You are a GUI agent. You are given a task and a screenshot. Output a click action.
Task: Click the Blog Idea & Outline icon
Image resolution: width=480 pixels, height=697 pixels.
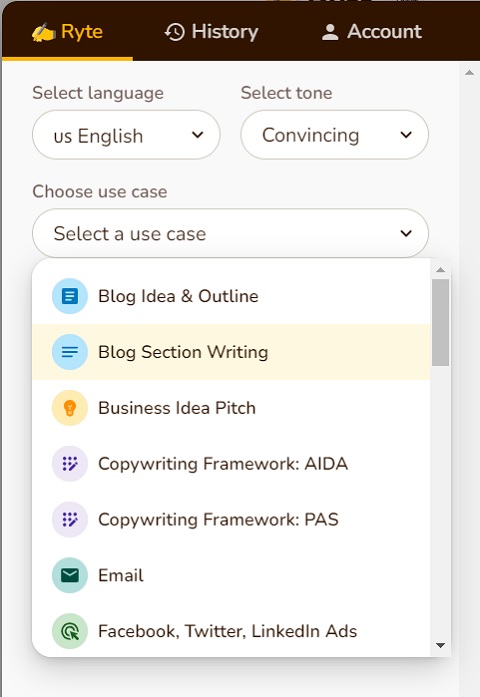click(70, 296)
